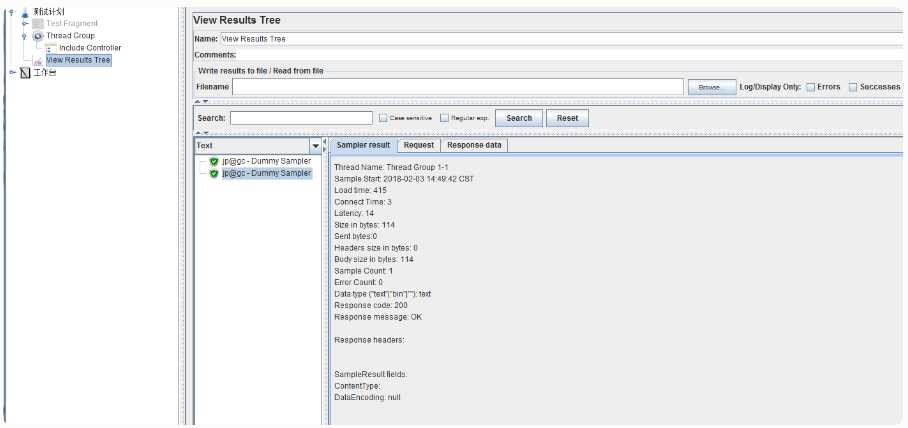Viewport: 908px width, 428px height.
Task: Click the 'Sample Count: 1' line
Action: [x=364, y=271]
